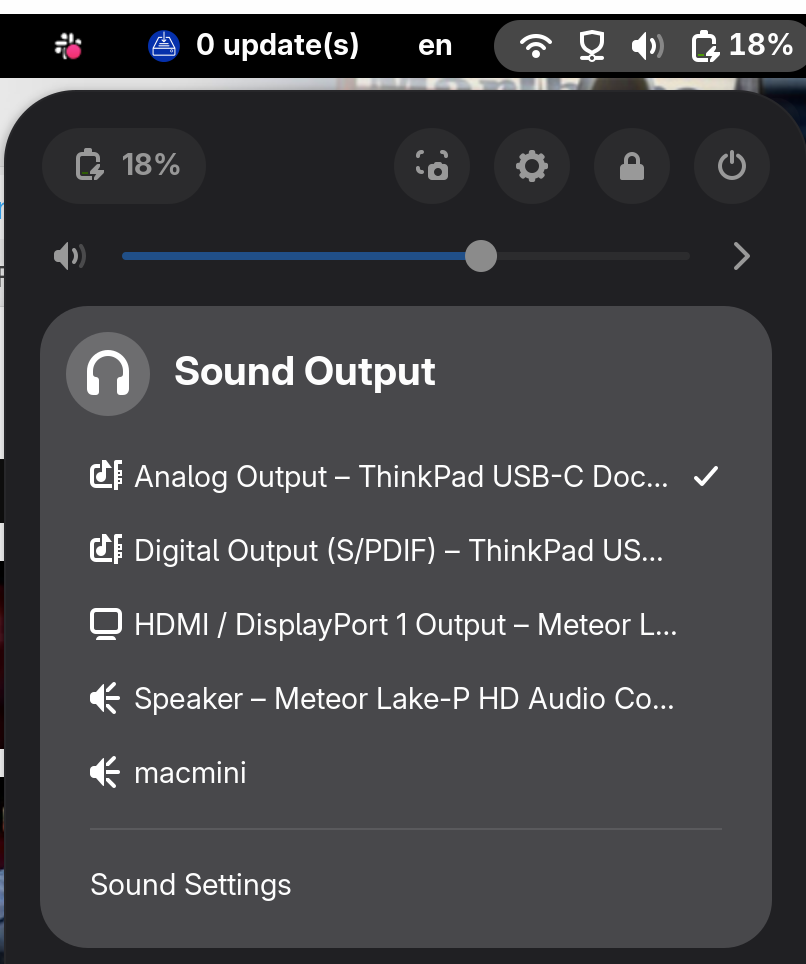Click the software update shield icon
Image resolution: width=806 pixels, height=964 pixels.
point(164,44)
